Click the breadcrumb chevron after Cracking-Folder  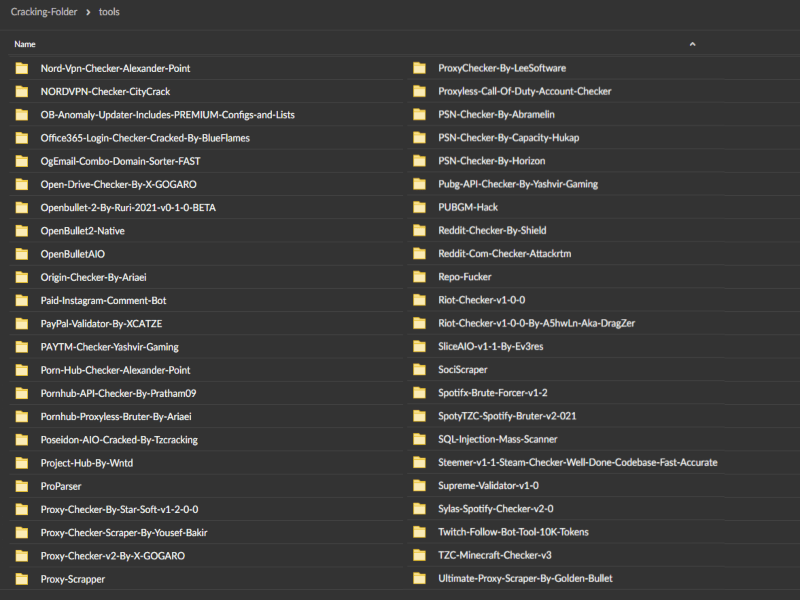pos(89,12)
